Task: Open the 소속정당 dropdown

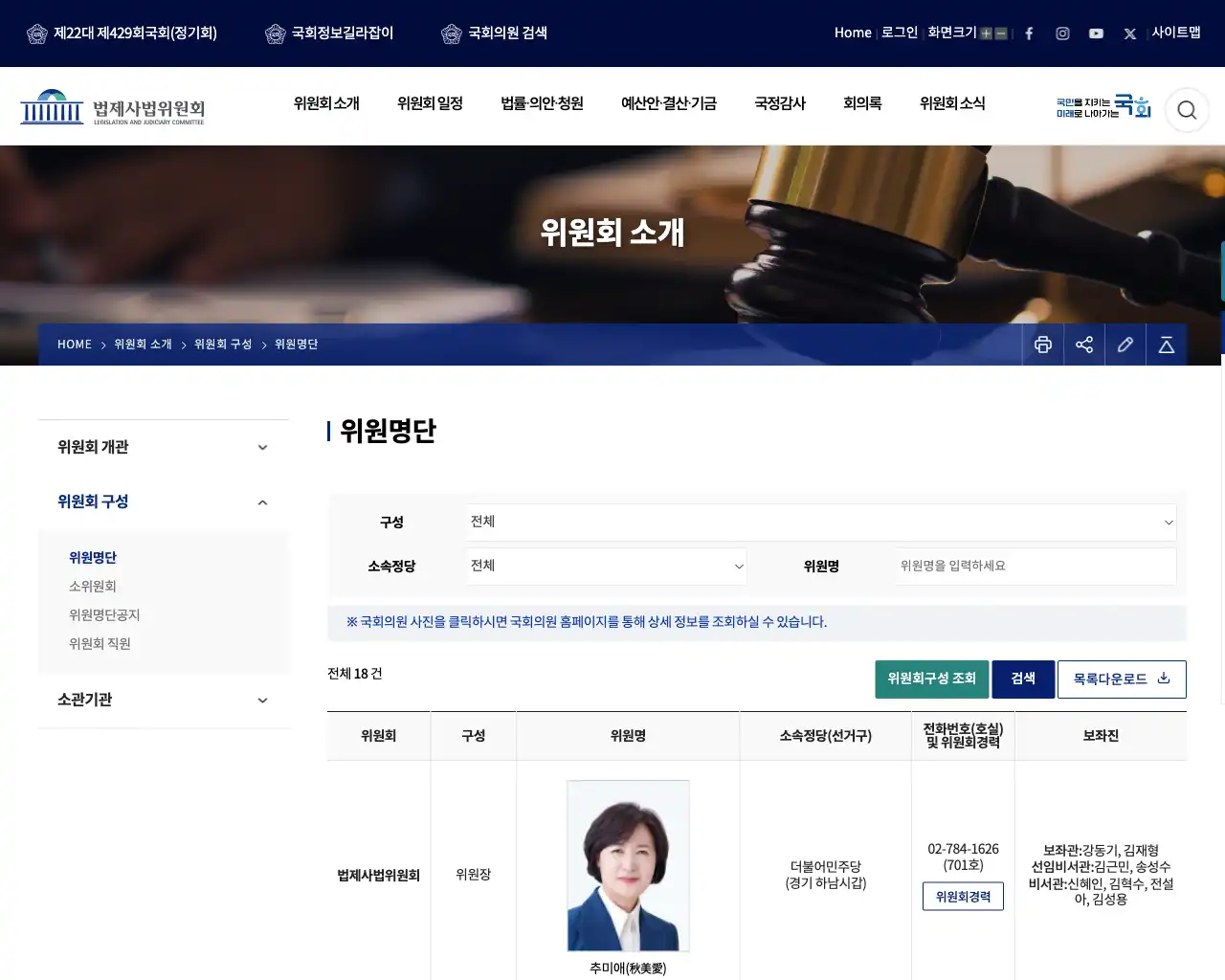Action: [607, 567]
